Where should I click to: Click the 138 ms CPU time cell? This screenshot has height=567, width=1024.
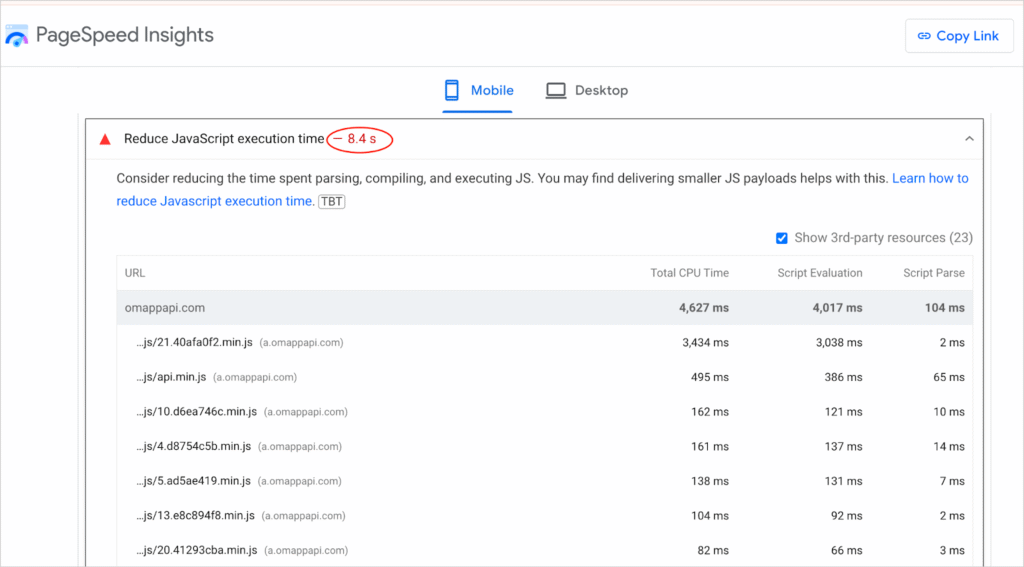[x=710, y=481]
